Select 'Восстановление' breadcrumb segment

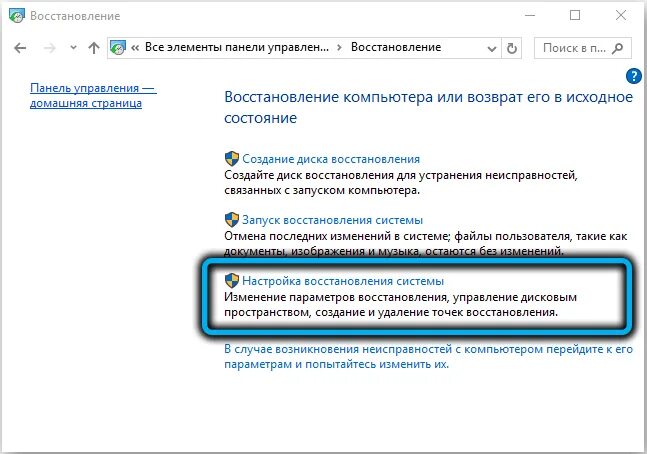coord(396,47)
